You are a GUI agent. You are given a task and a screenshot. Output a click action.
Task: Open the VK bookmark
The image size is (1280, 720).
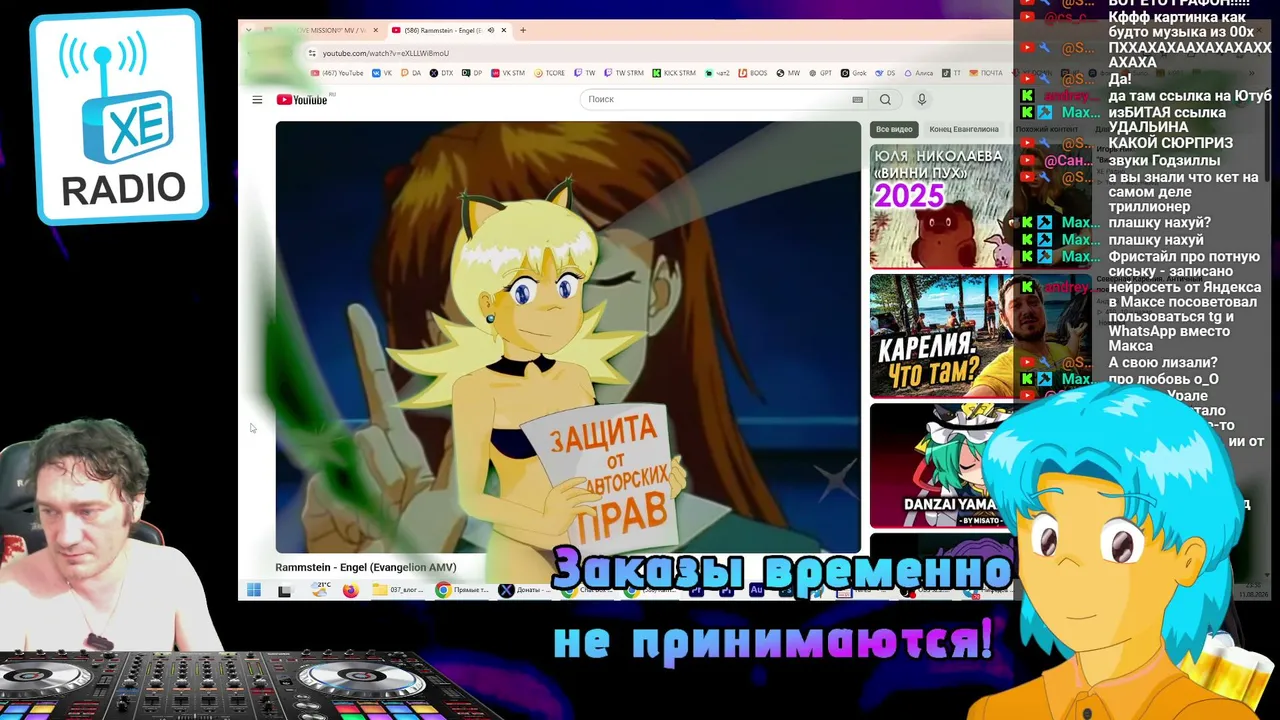(x=383, y=73)
